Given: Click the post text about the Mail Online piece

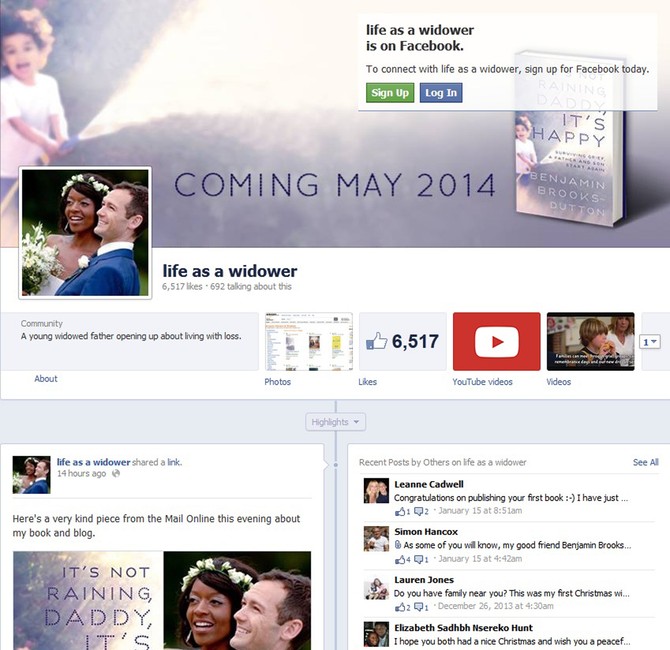Looking at the screenshot, I should click(x=156, y=526).
